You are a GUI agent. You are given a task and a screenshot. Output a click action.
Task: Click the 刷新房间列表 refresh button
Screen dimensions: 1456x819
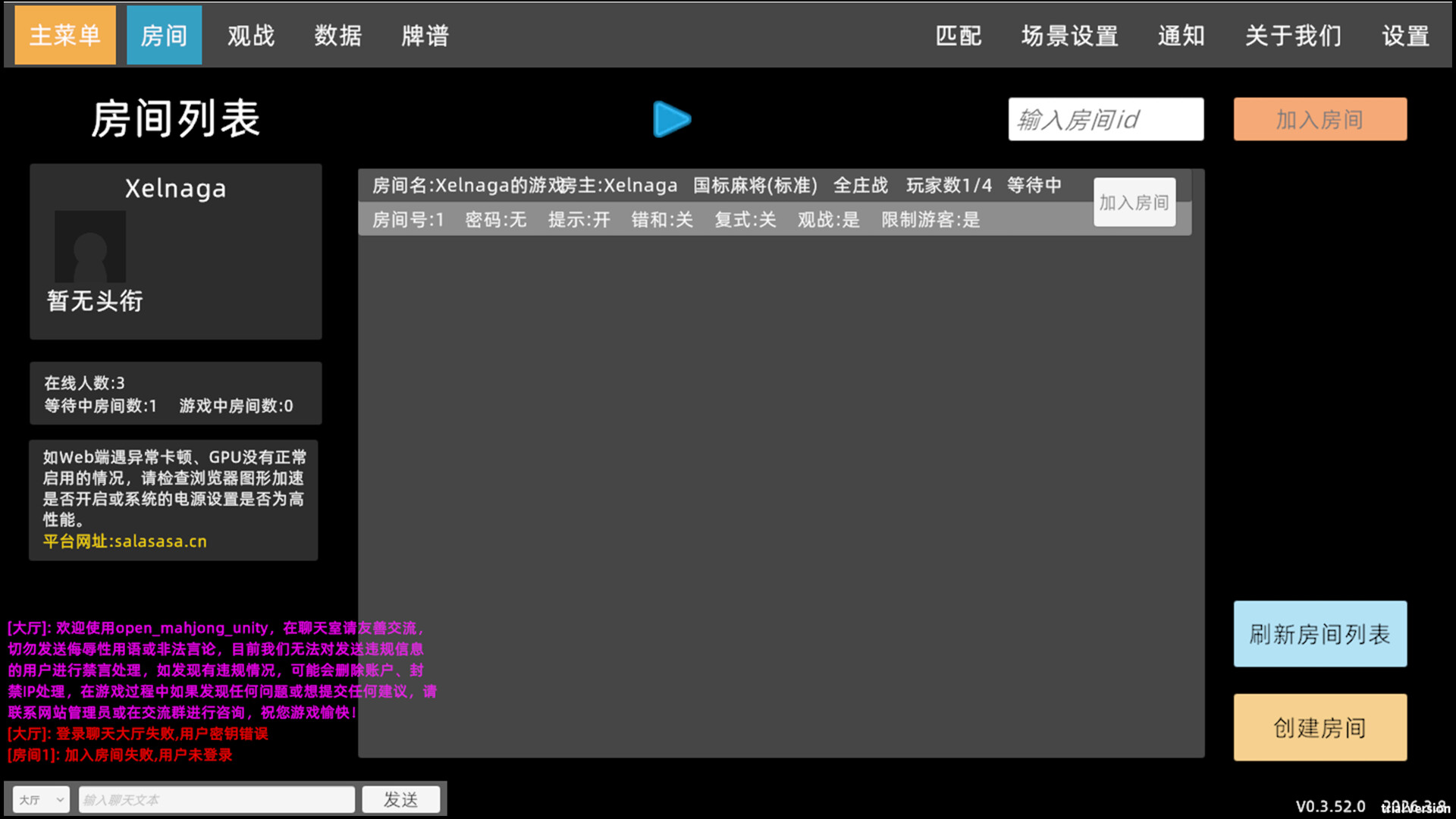click(1319, 634)
